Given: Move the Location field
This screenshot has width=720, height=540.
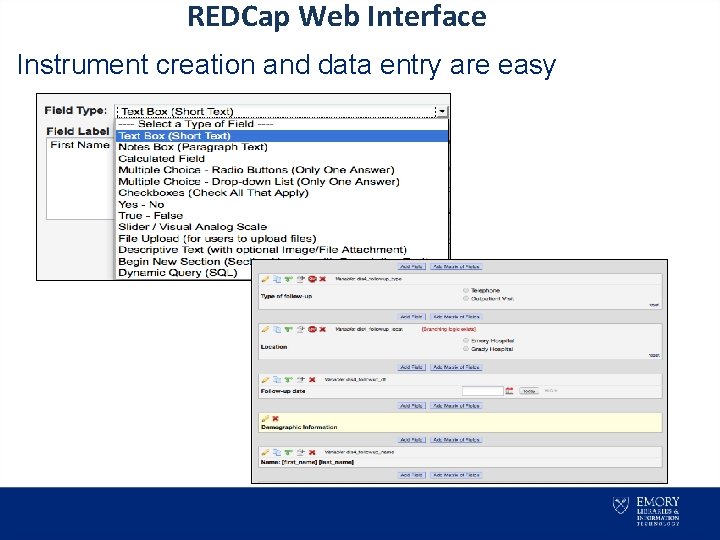Looking at the screenshot, I should pyautogui.click(x=300, y=329).
